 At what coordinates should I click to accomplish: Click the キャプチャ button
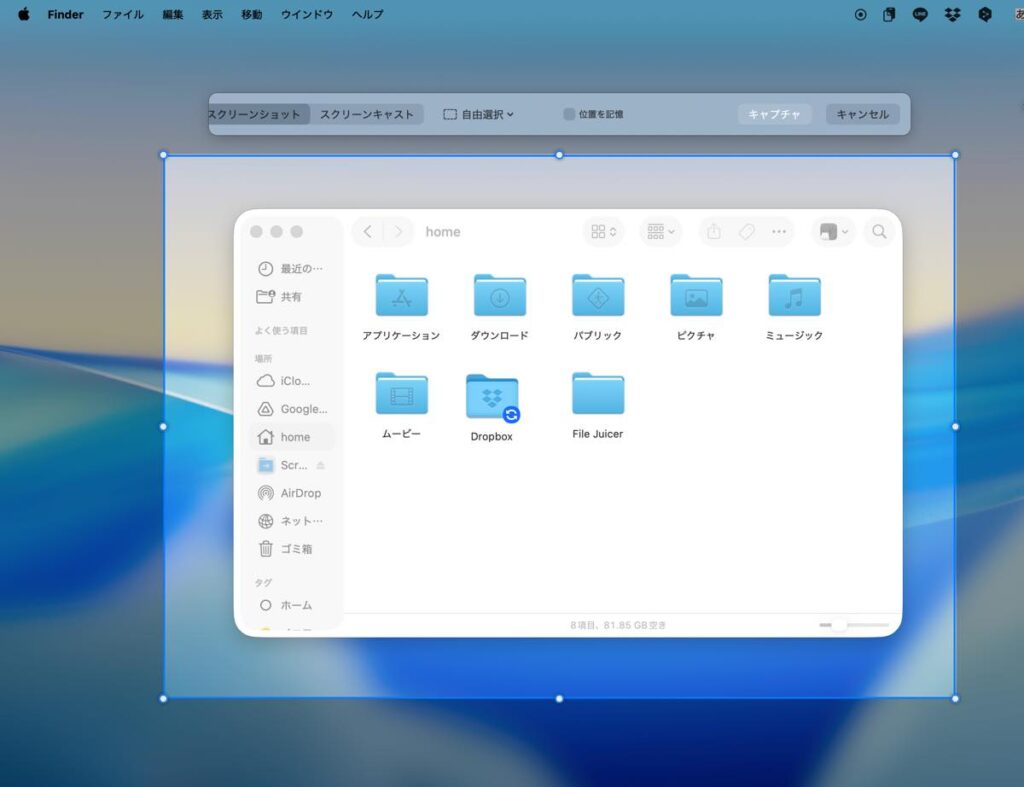click(x=775, y=114)
